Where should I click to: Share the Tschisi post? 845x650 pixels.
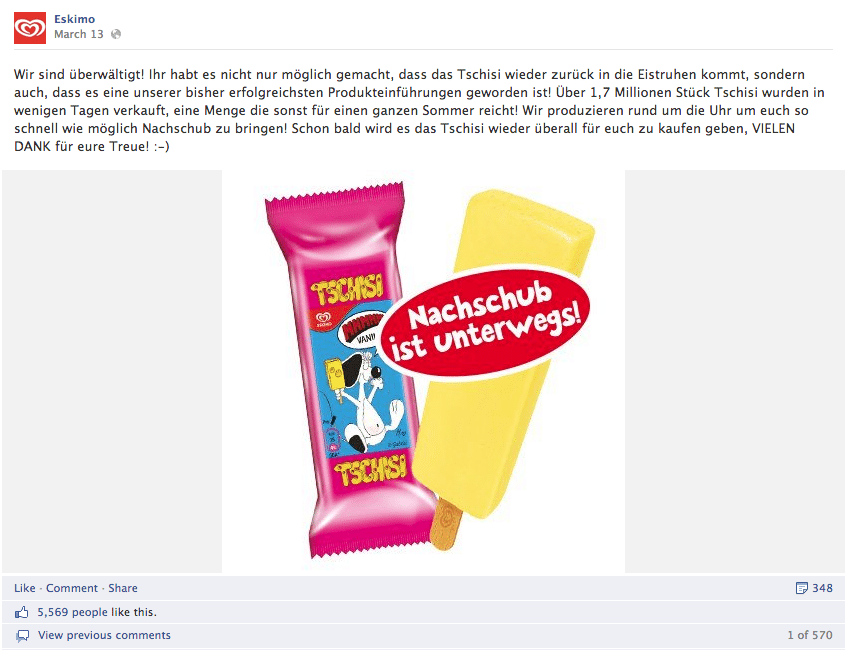pyautogui.click(x=123, y=588)
